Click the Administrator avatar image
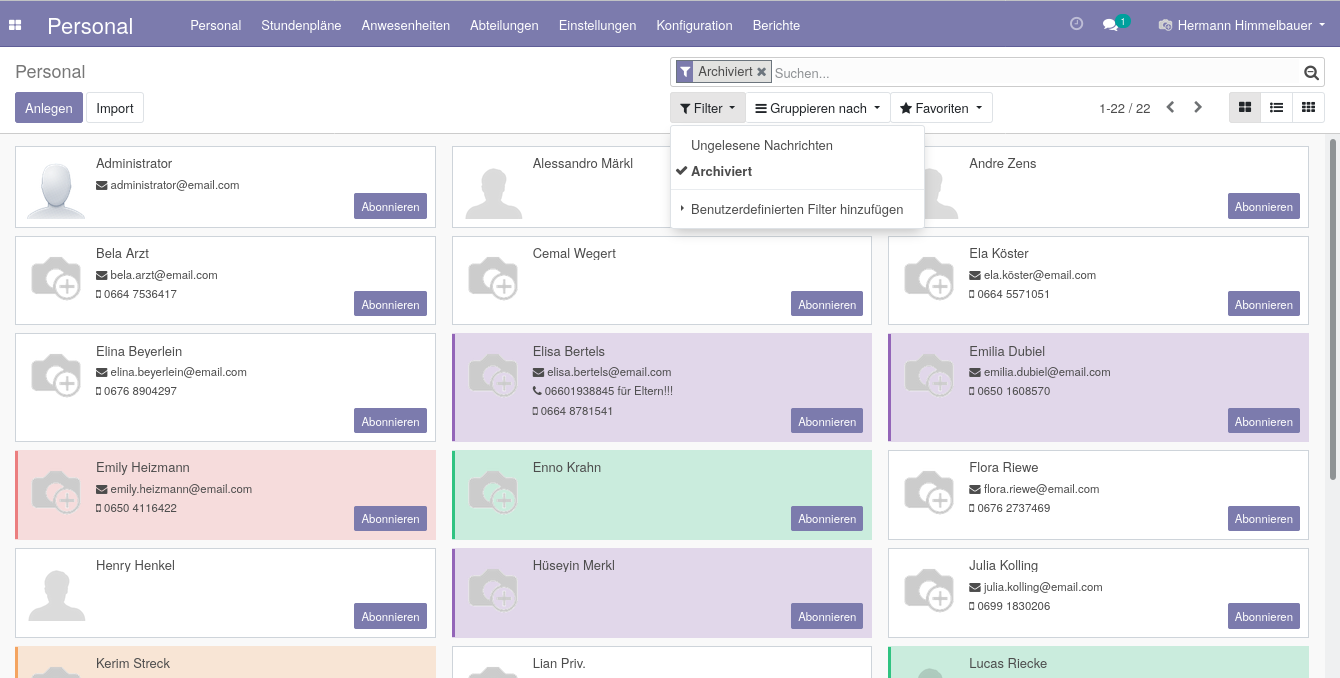The image size is (1340, 678). (56, 189)
